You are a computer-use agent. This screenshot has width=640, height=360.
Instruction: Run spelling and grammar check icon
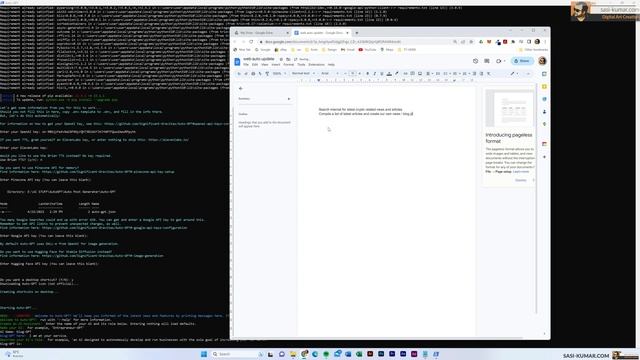[260, 73]
